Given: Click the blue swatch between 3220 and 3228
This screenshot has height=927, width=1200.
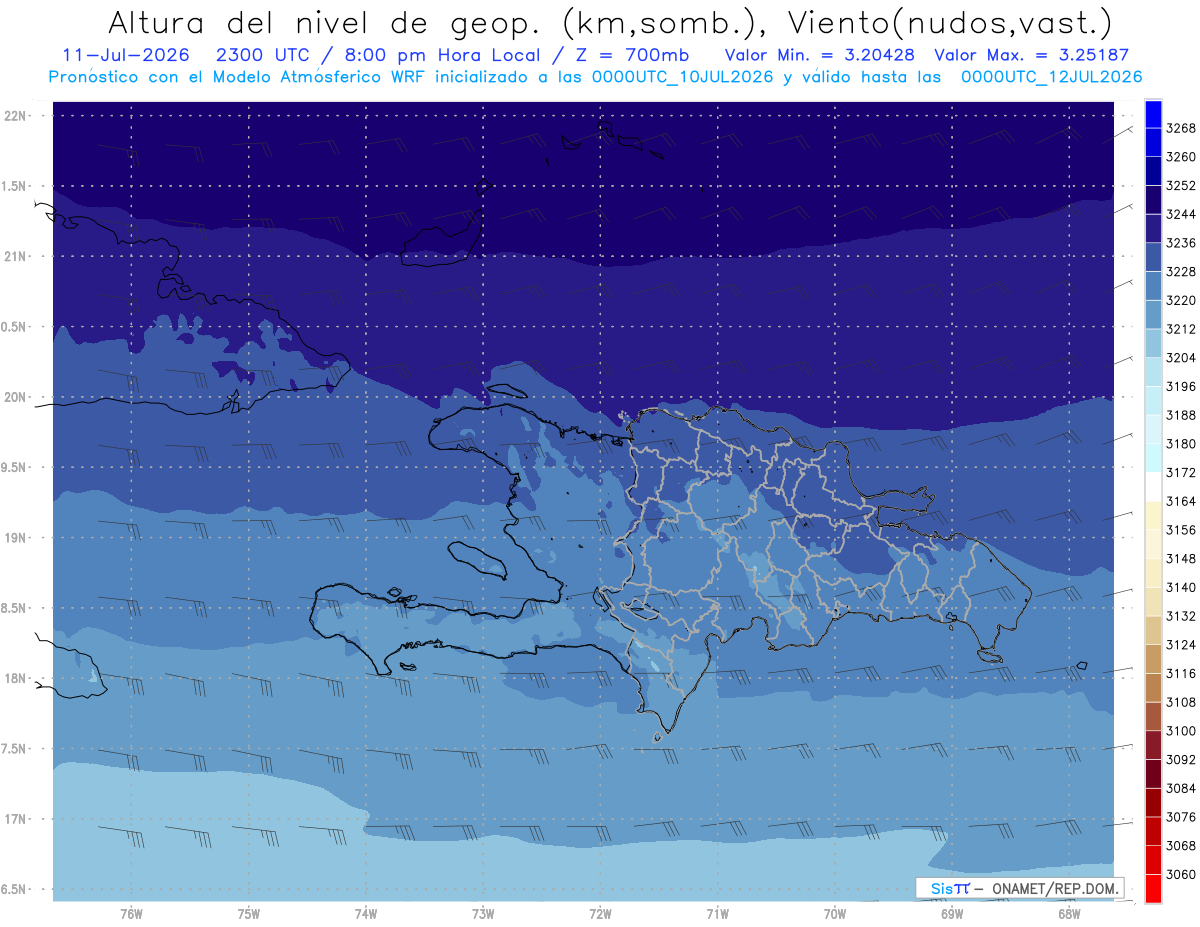Looking at the screenshot, I should point(1153,286).
